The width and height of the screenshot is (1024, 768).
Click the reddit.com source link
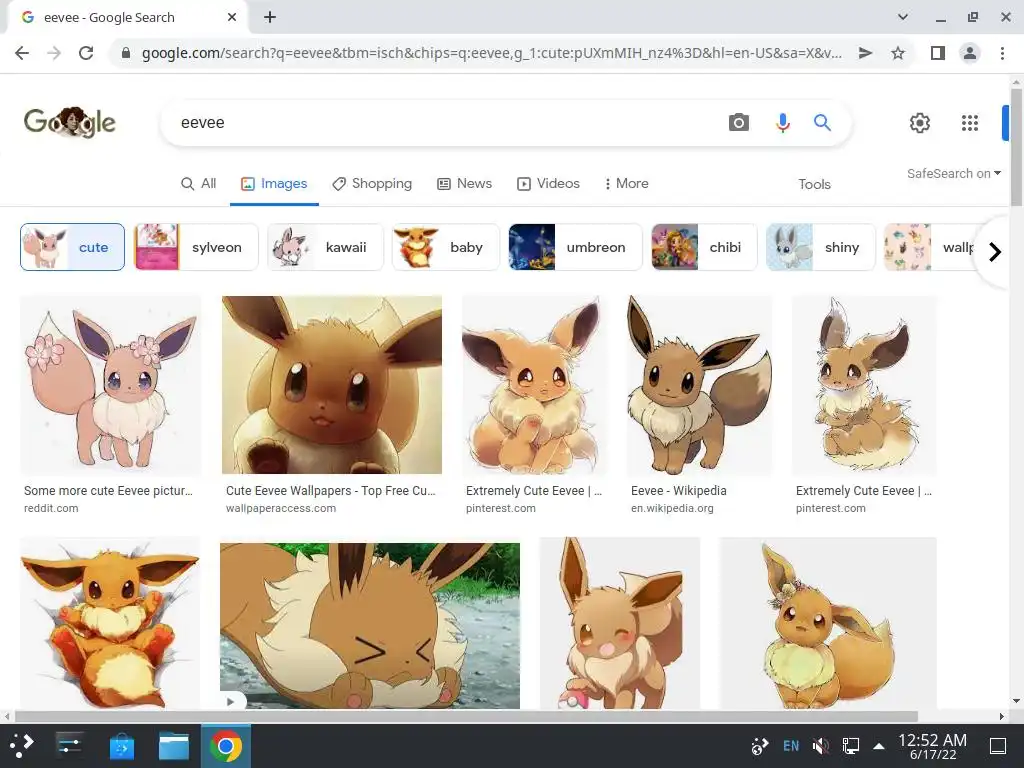(51, 508)
